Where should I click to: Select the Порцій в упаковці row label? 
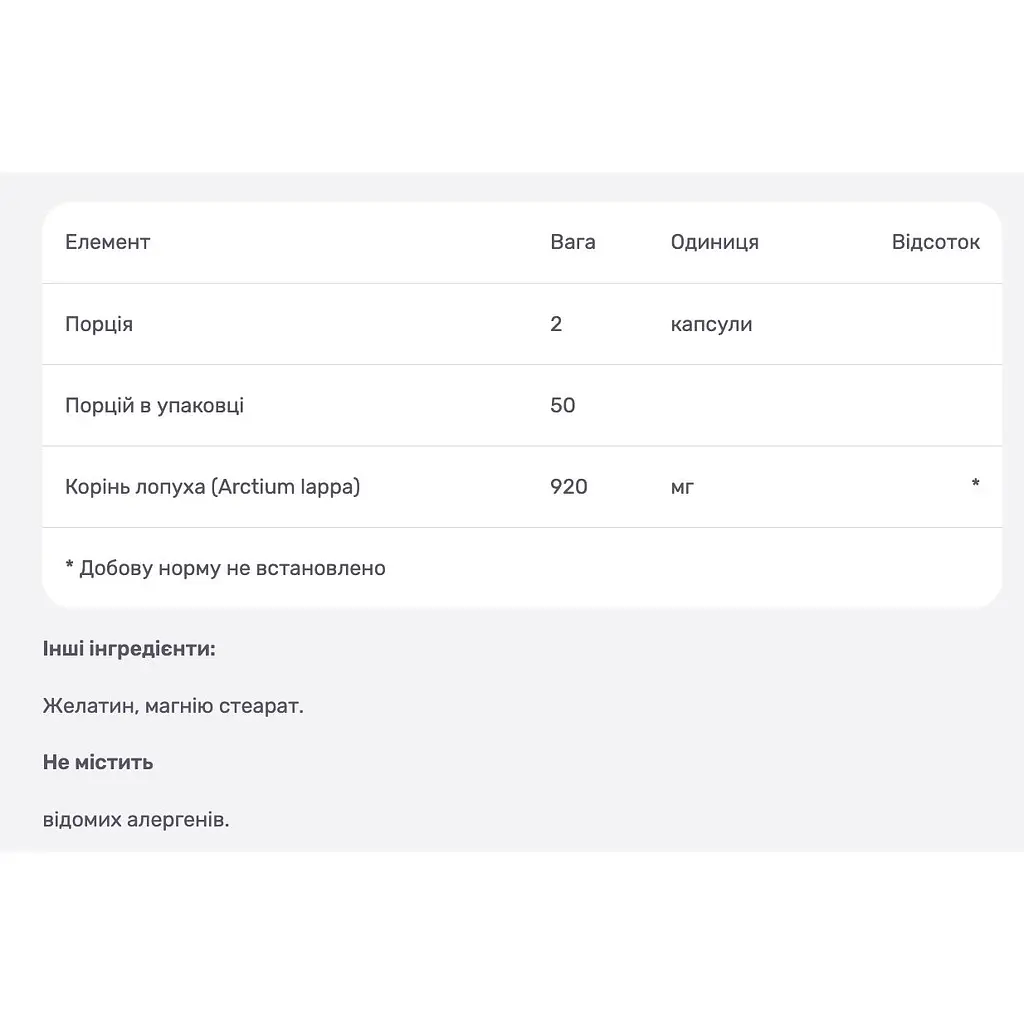(x=154, y=406)
